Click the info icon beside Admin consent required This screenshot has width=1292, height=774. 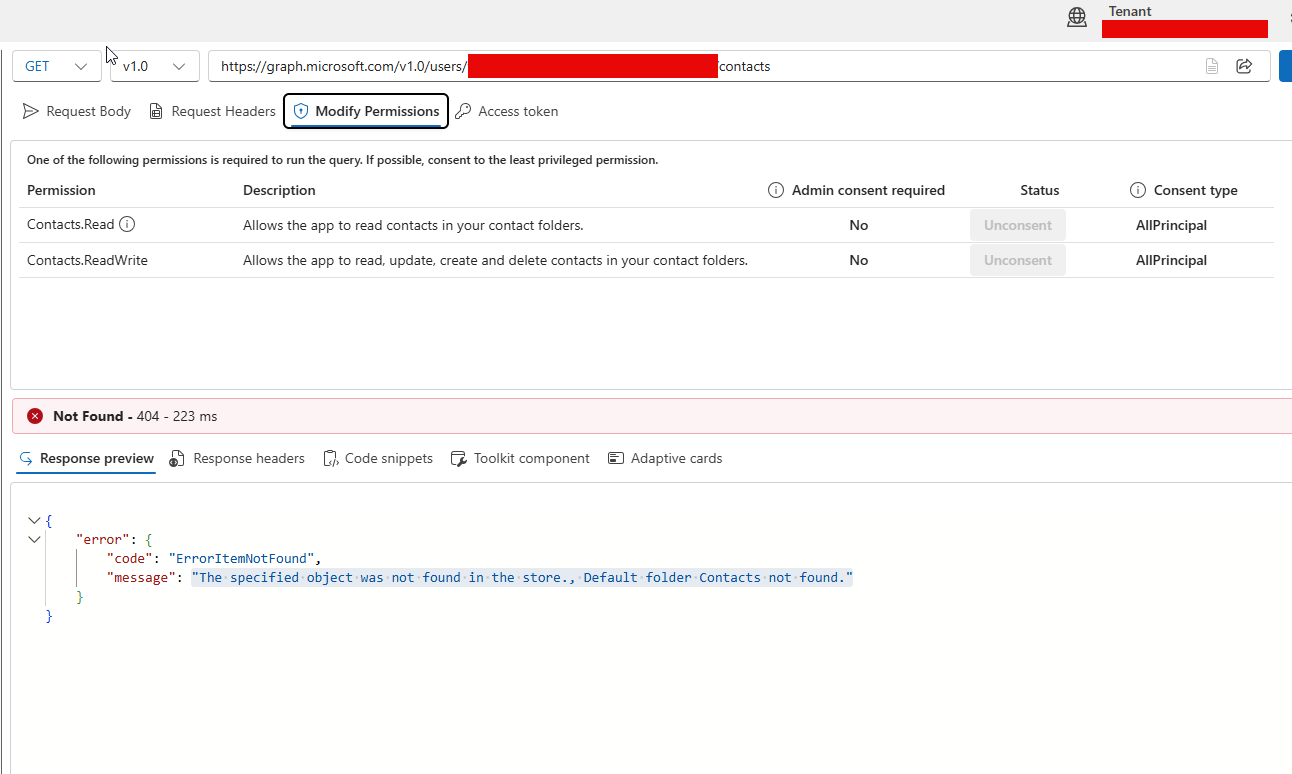tap(776, 190)
